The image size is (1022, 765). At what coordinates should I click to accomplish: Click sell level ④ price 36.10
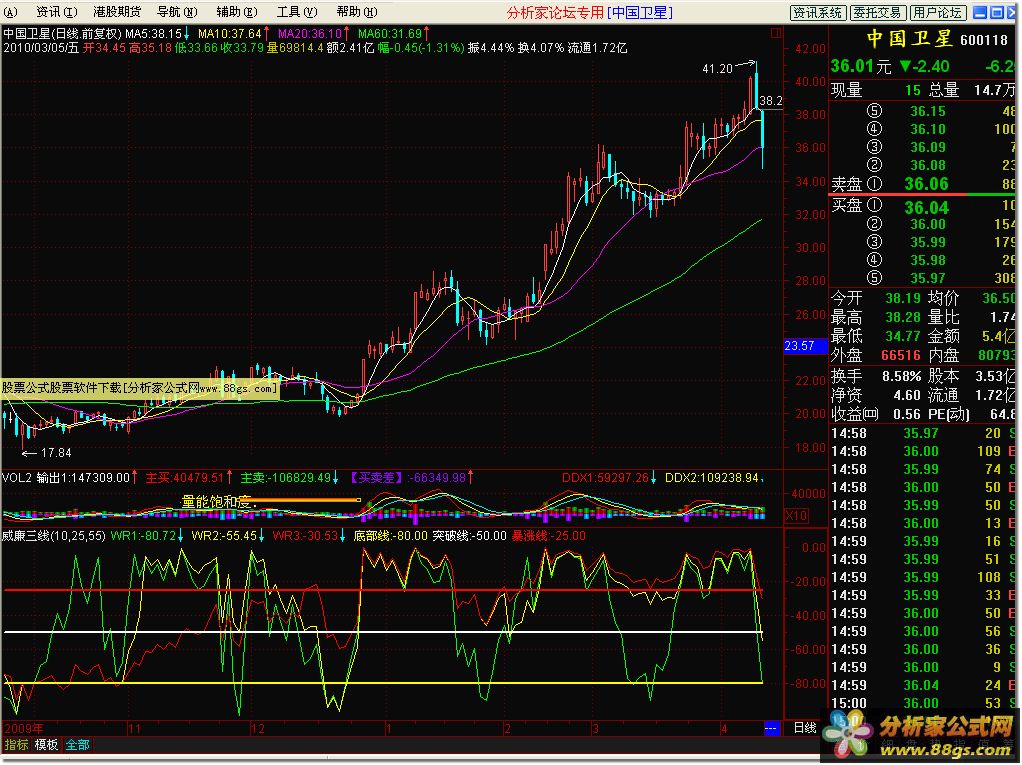pos(927,130)
